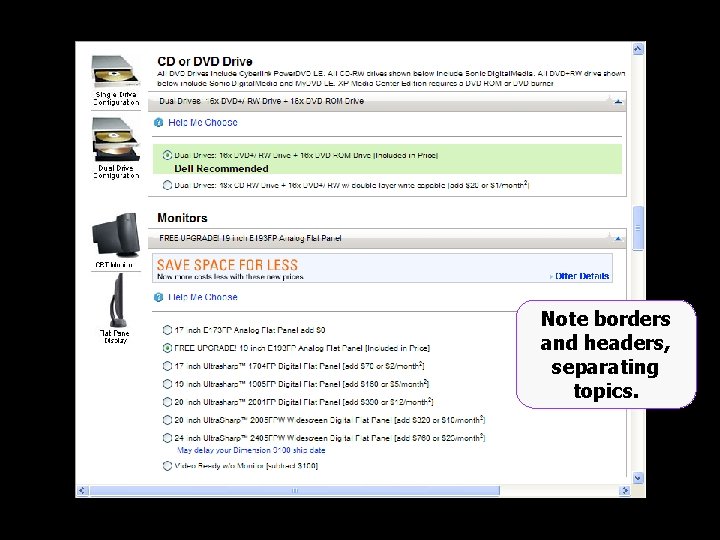Open Help Me Choose link under CD or DVD Drive
The height and width of the screenshot is (540, 720).
pos(202,123)
